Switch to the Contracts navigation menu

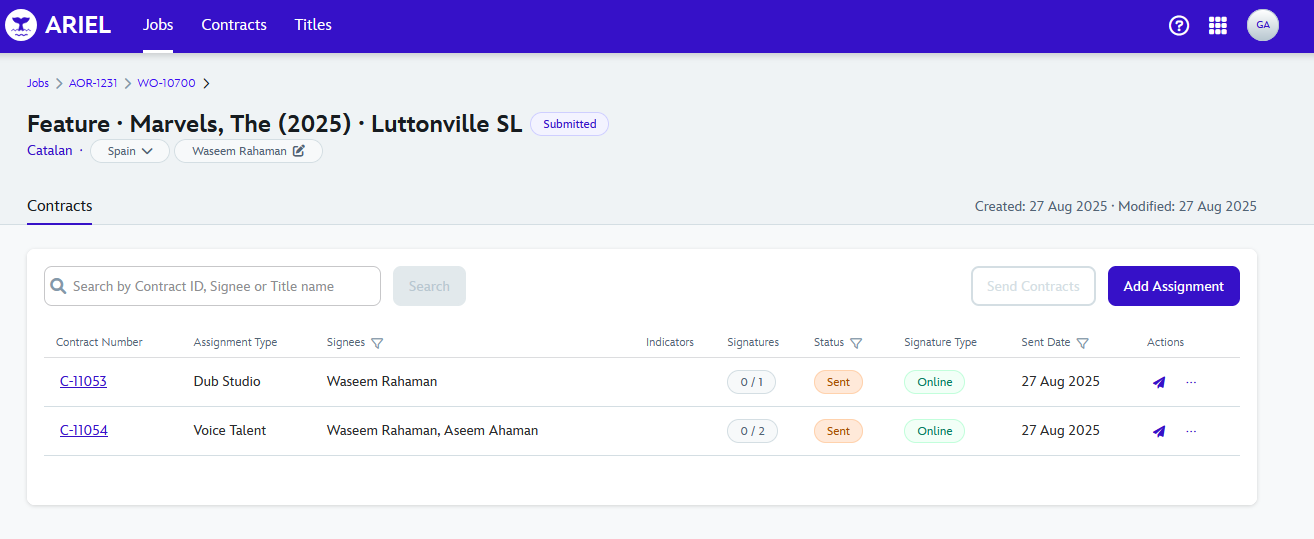coord(234,25)
